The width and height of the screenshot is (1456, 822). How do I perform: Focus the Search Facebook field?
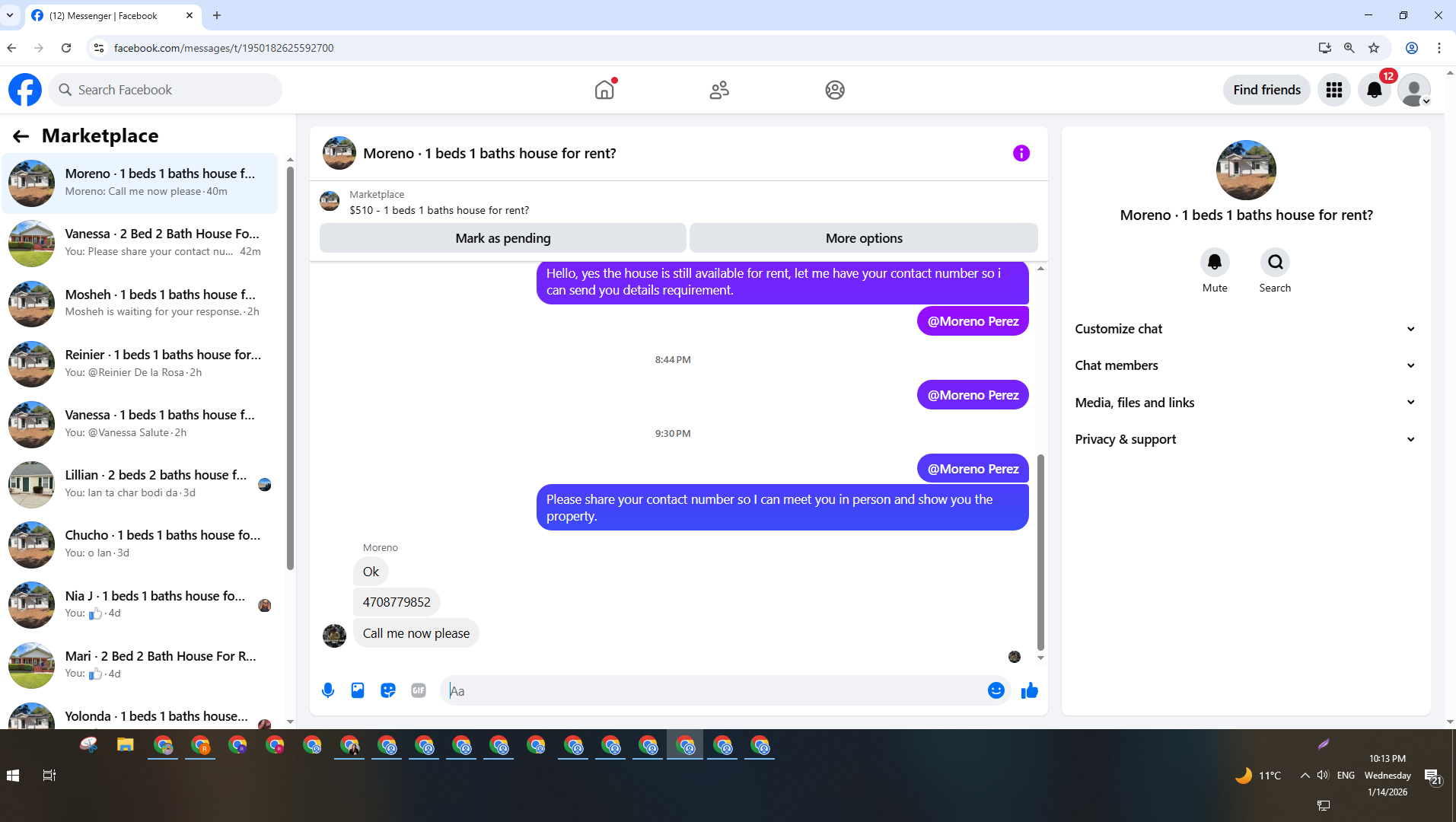tap(165, 90)
